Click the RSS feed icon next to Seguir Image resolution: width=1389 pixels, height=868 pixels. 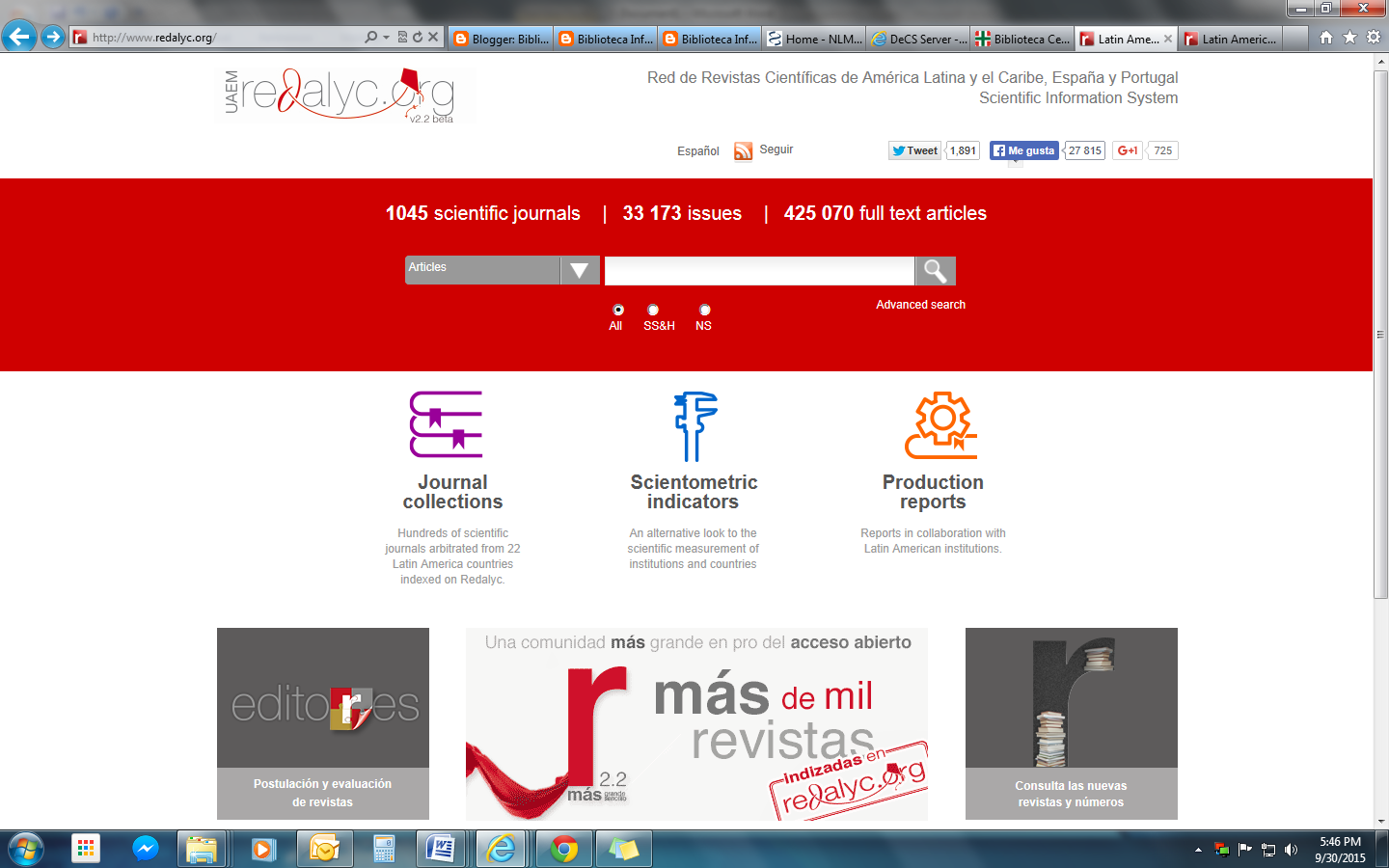[x=743, y=150]
